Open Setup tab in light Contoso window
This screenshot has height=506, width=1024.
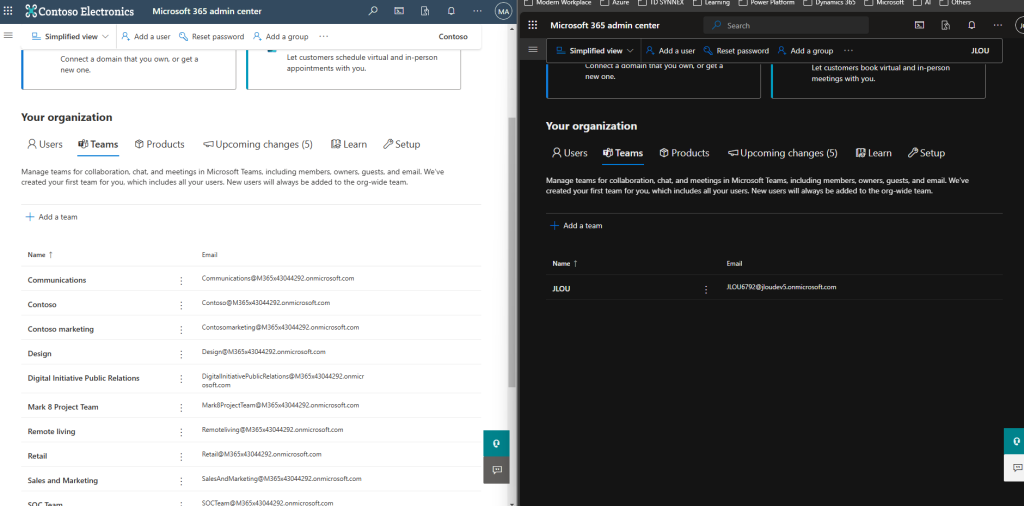(401, 144)
